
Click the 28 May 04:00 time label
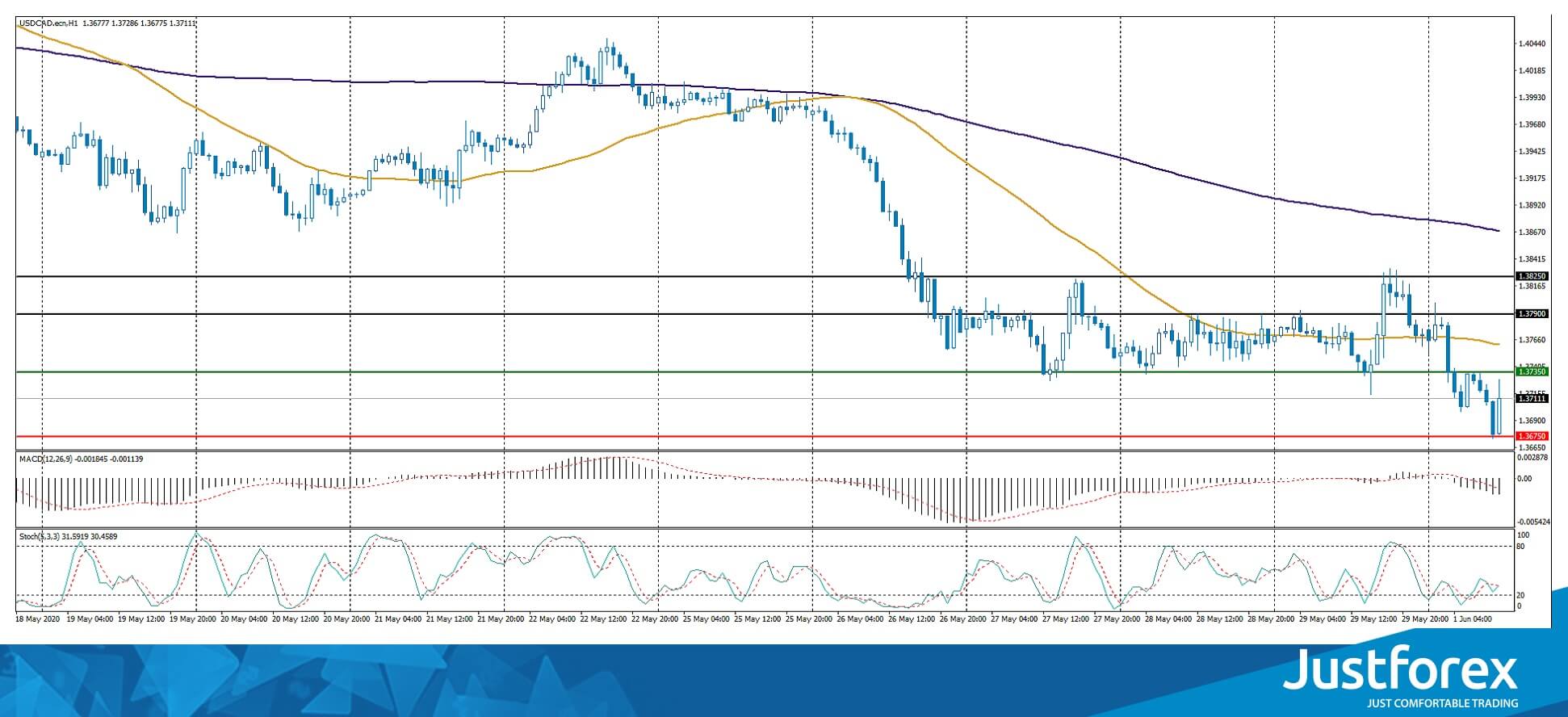coord(1170,619)
